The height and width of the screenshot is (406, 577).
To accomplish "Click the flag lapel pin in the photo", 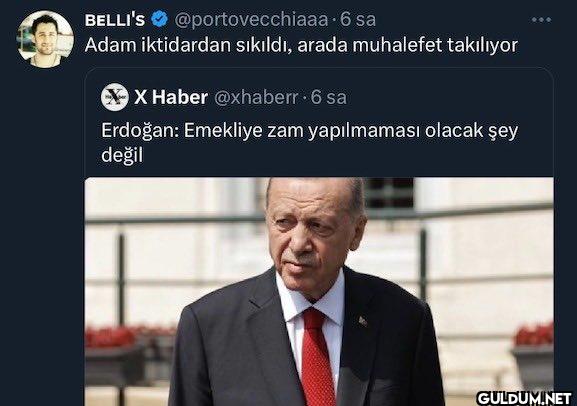I will [363, 321].
